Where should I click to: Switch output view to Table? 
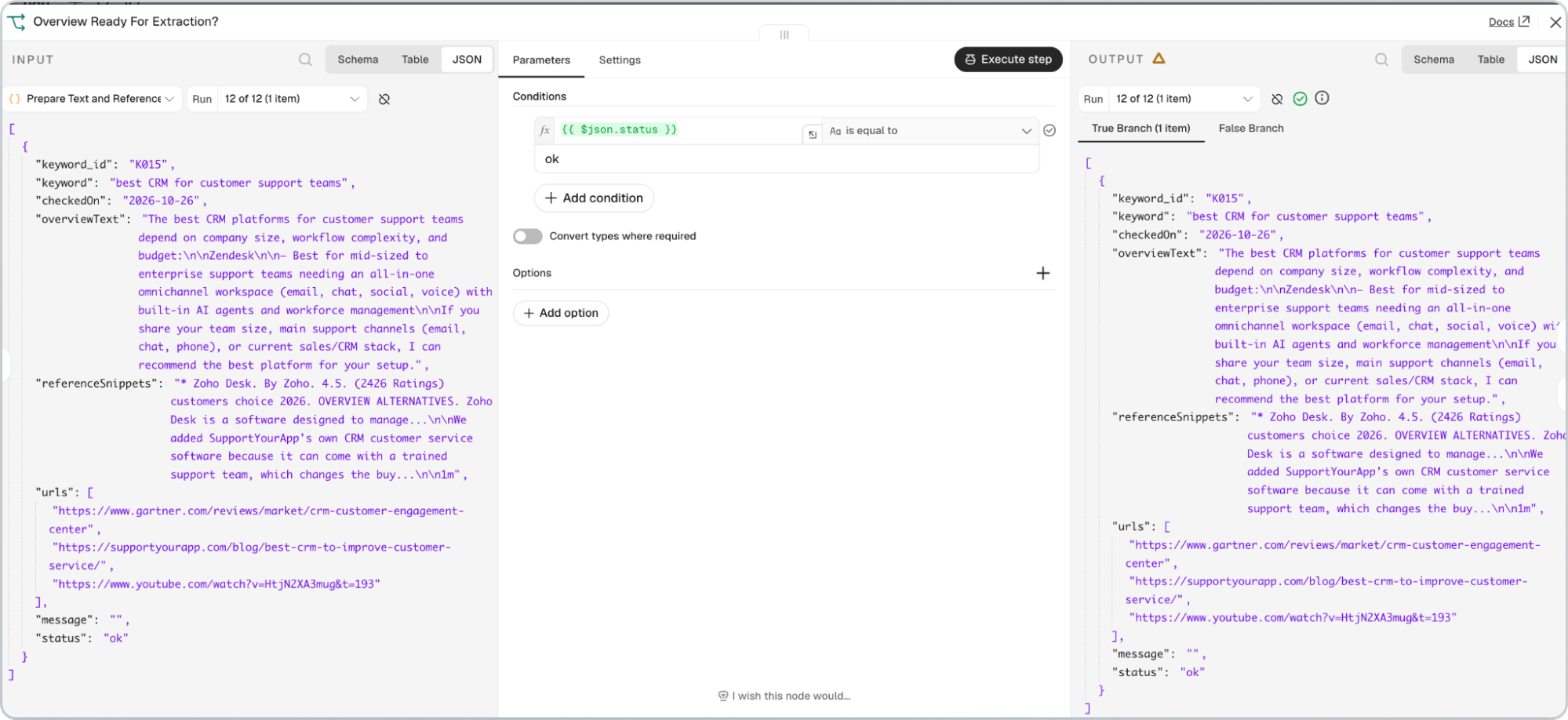[x=1491, y=60]
